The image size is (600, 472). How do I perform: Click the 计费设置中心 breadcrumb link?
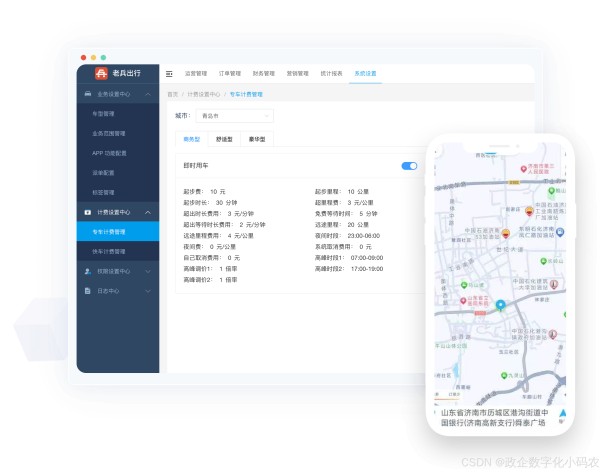pyautogui.click(x=204, y=94)
